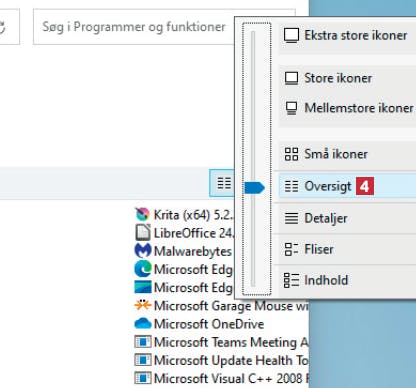The width and height of the screenshot is (416, 388).
Task: Select Microsoft Update Health Tools entry
Action: (221, 360)
